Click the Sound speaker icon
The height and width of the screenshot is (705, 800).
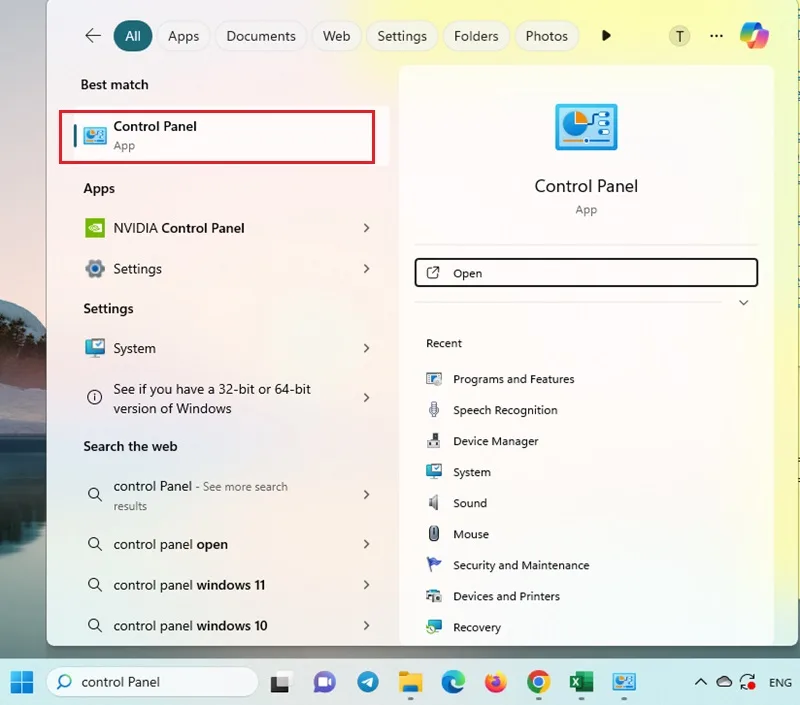coord(434,503)
